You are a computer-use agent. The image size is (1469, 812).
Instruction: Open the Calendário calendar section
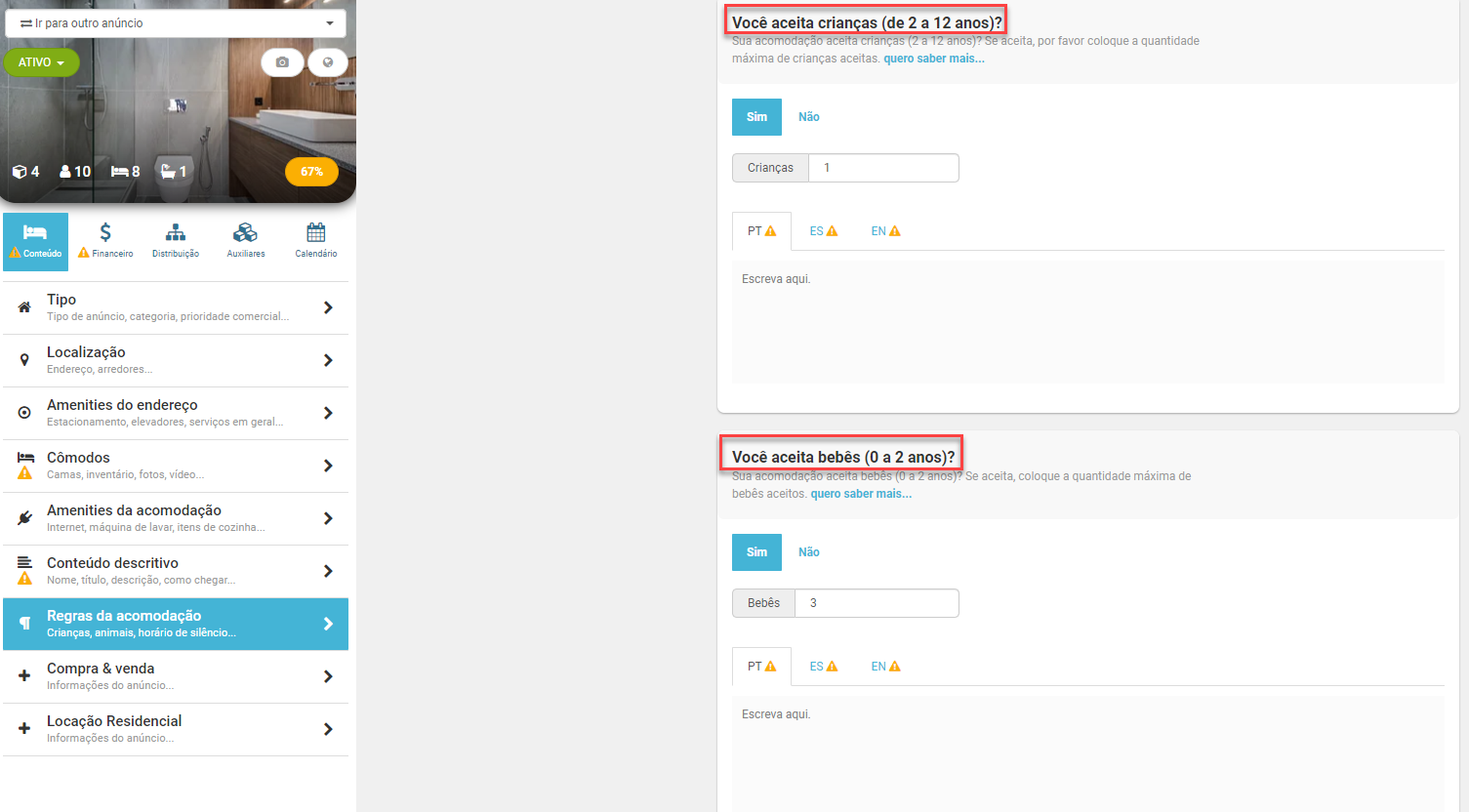tap(316, 241)
